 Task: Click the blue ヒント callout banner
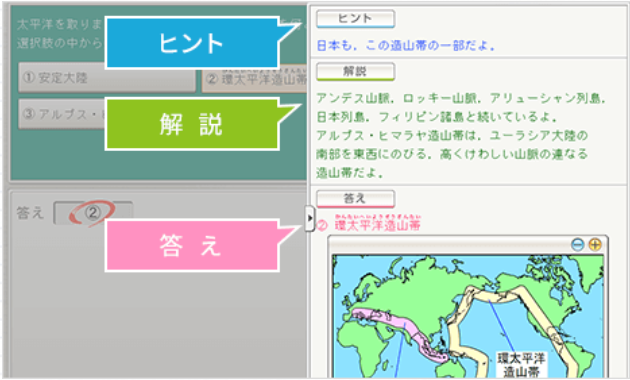click(192, 43)
